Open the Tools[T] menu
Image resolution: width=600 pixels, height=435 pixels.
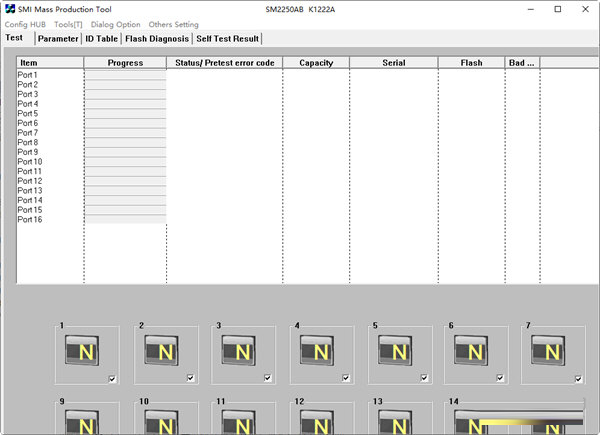pos(69,24)
